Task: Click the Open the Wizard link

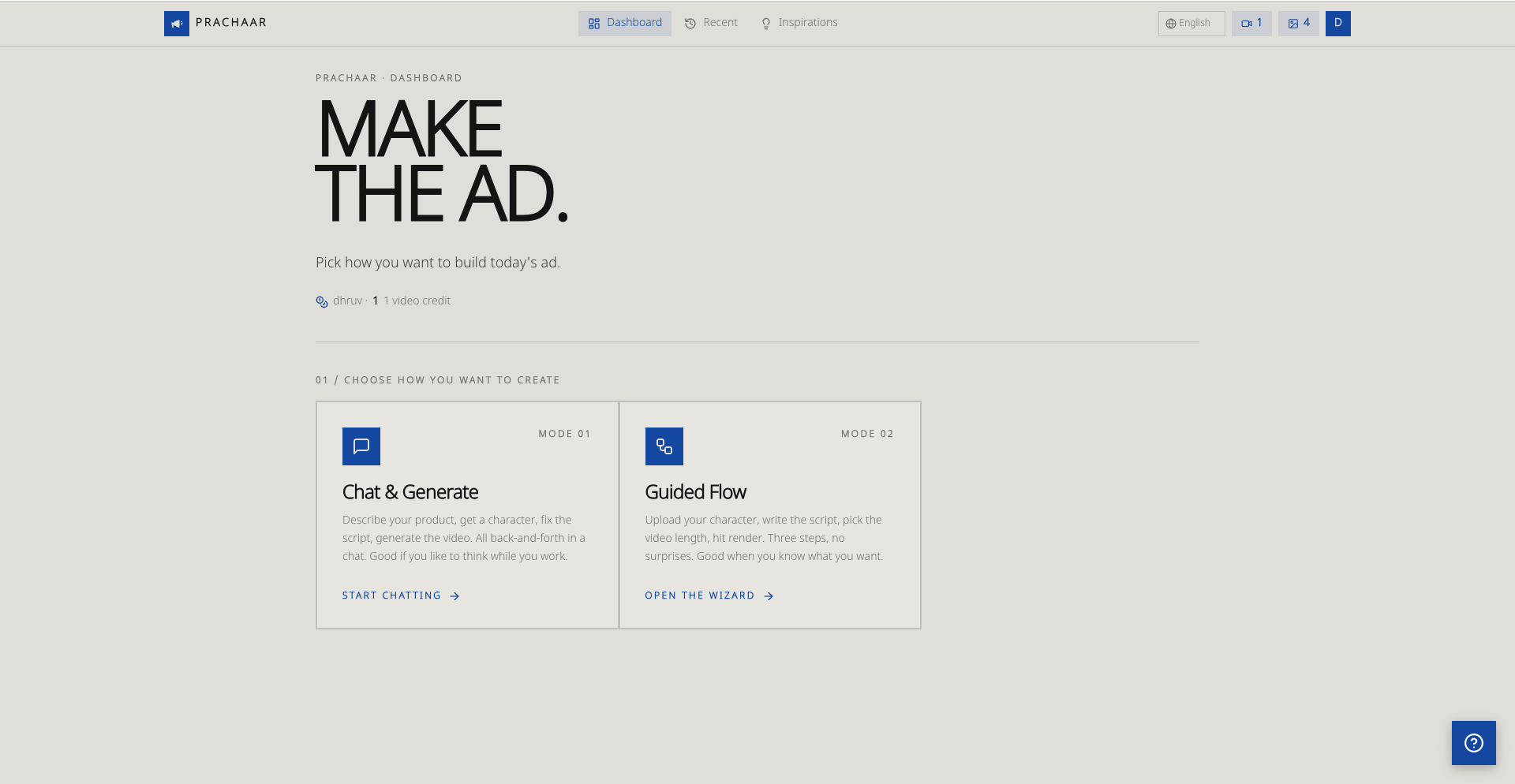Action: pyautogui.click(x=709, y=595)
